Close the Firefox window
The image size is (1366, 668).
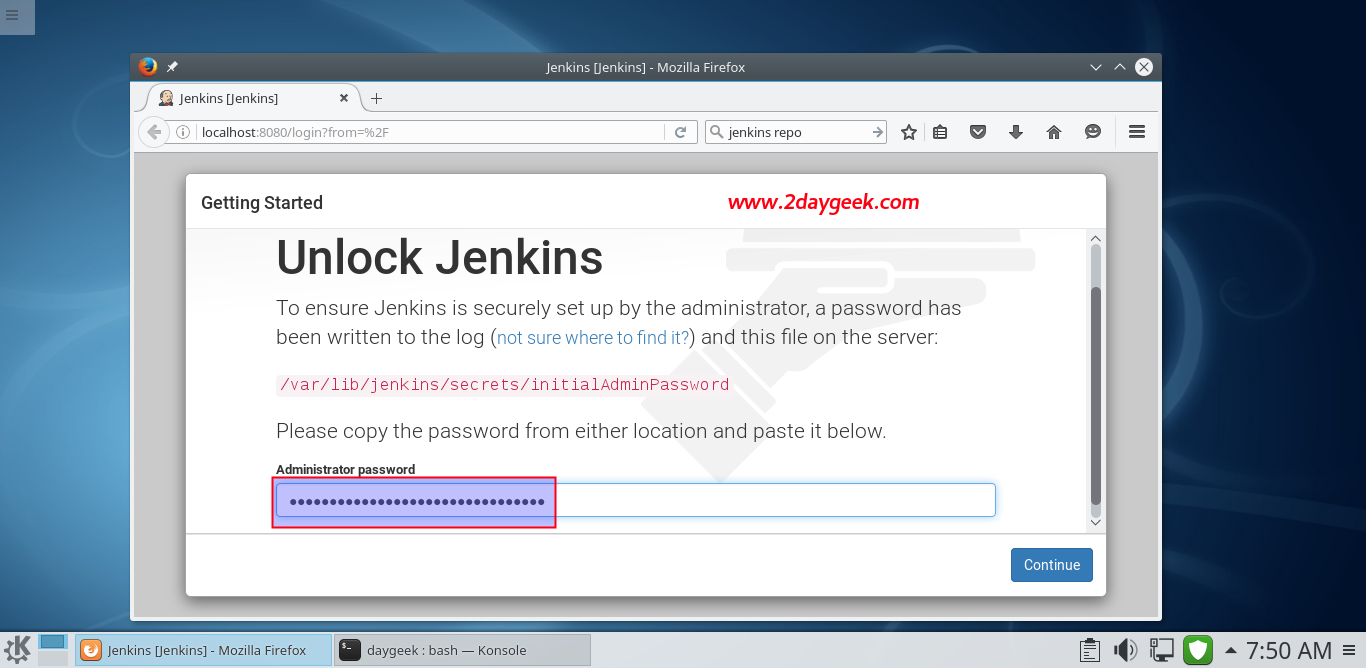1144,67
